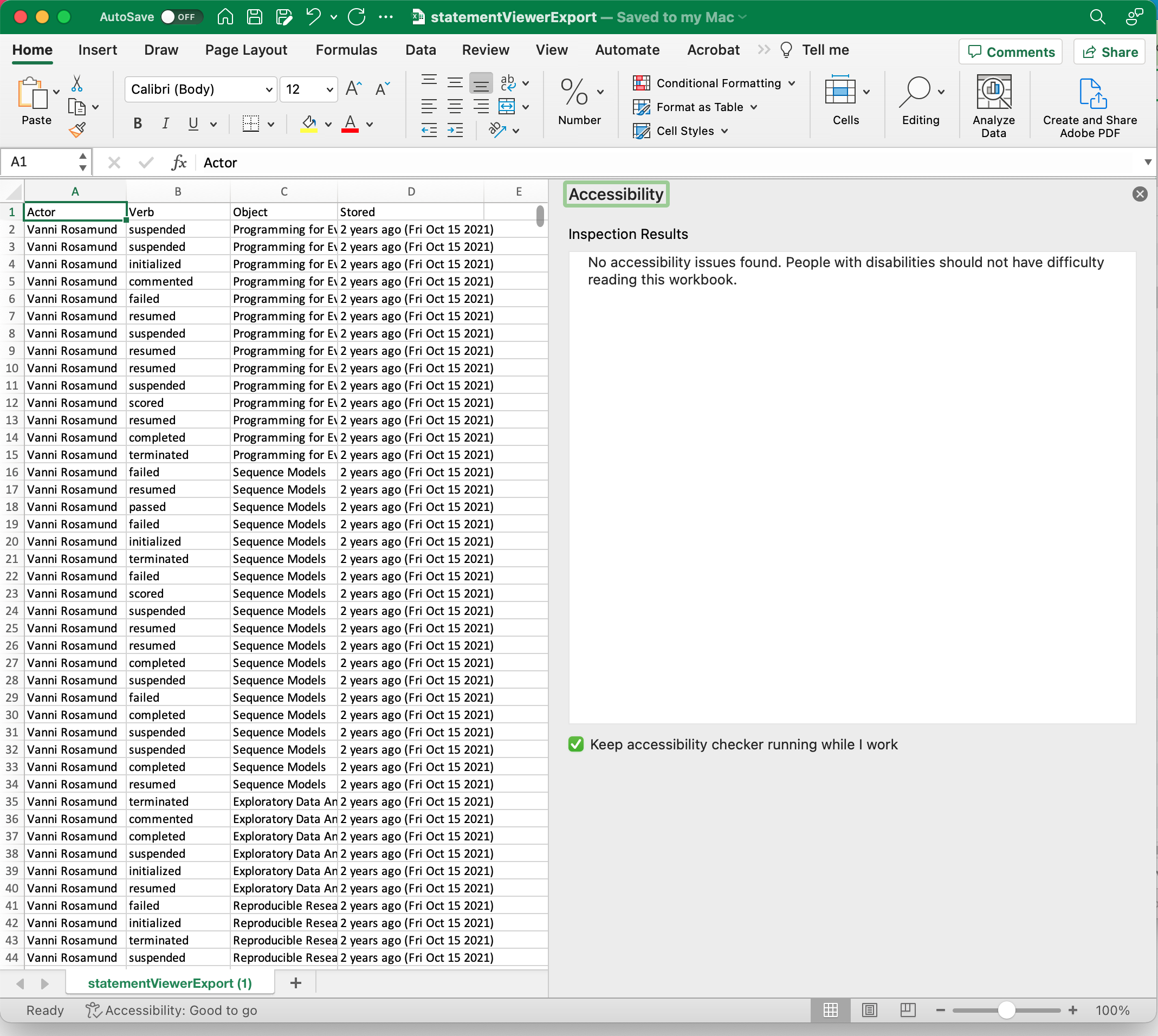Click the Merge and Center icon
This screenshot has width=1158, height=1036.
point(506,106)
